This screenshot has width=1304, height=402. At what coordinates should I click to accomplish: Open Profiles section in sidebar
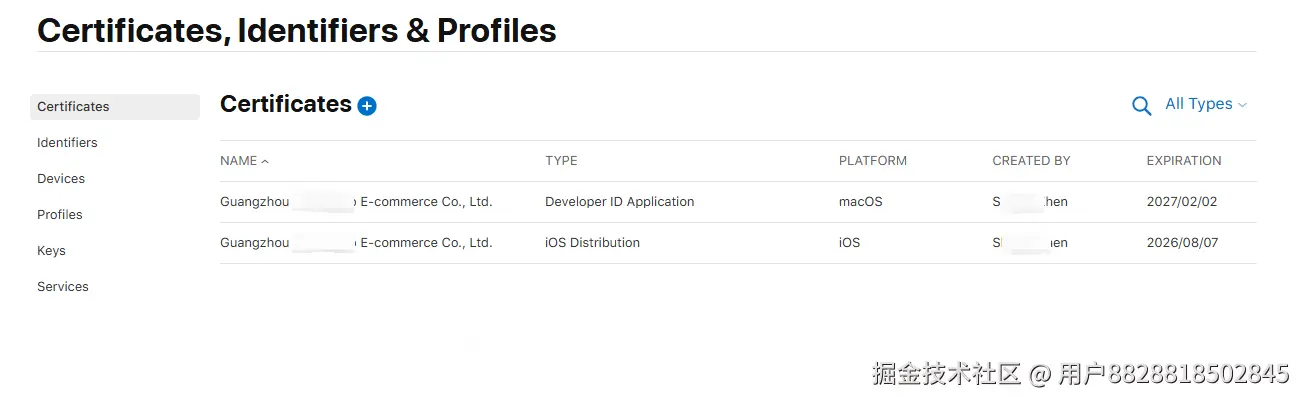[60, 215]
